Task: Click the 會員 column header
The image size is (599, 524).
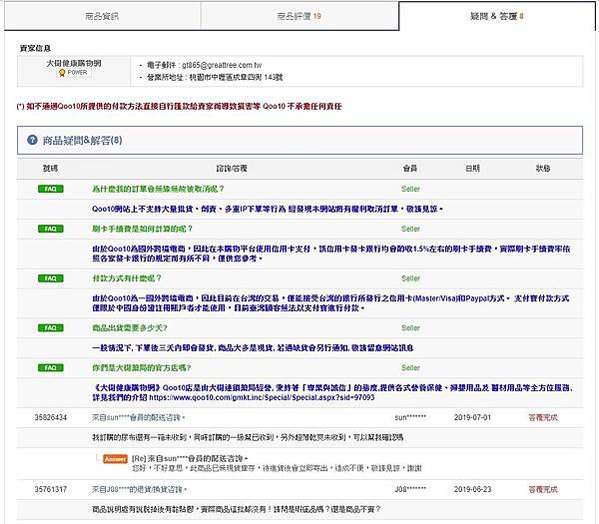Action: [410, 168]
